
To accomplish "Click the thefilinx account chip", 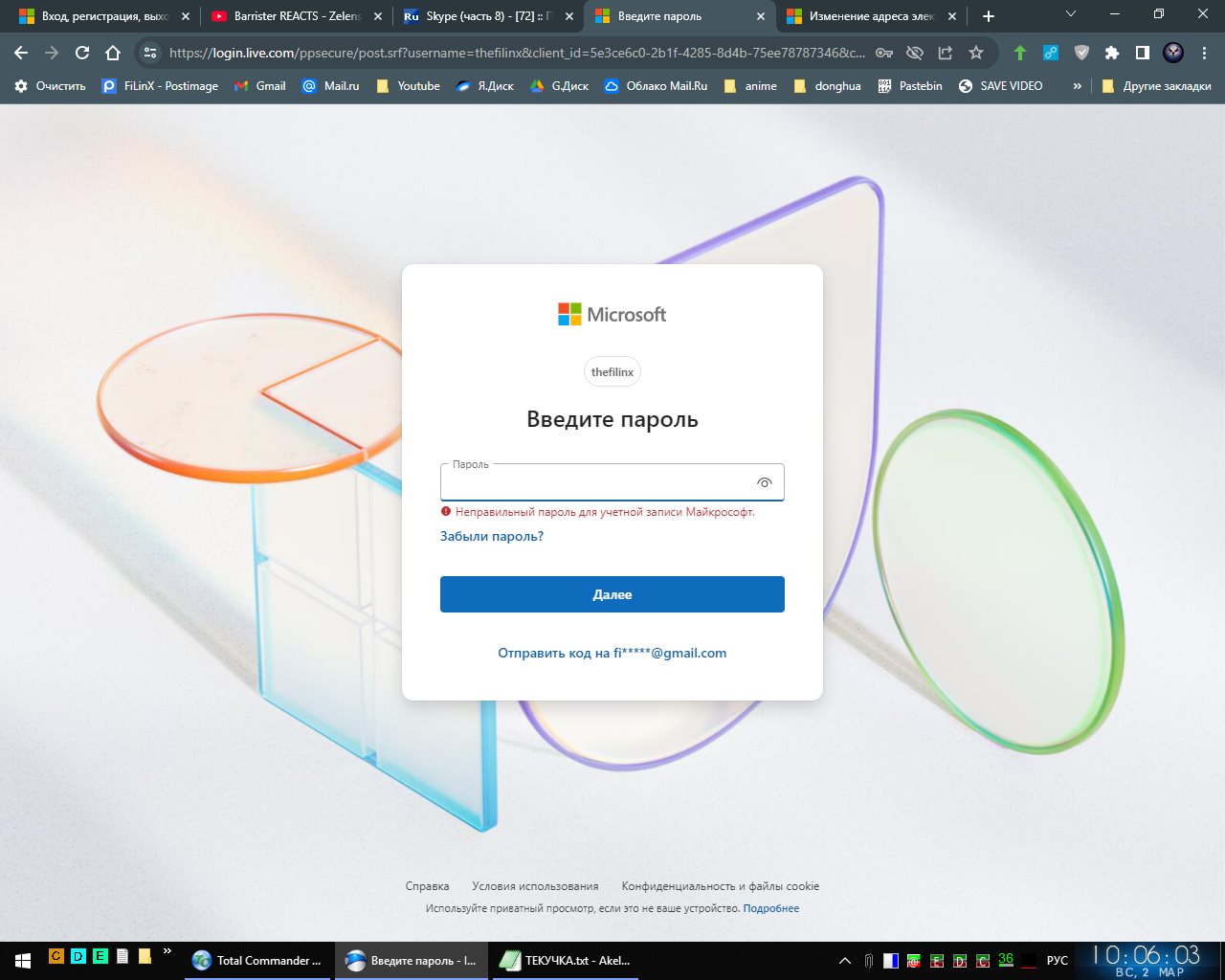I will [x=612, y=371].
